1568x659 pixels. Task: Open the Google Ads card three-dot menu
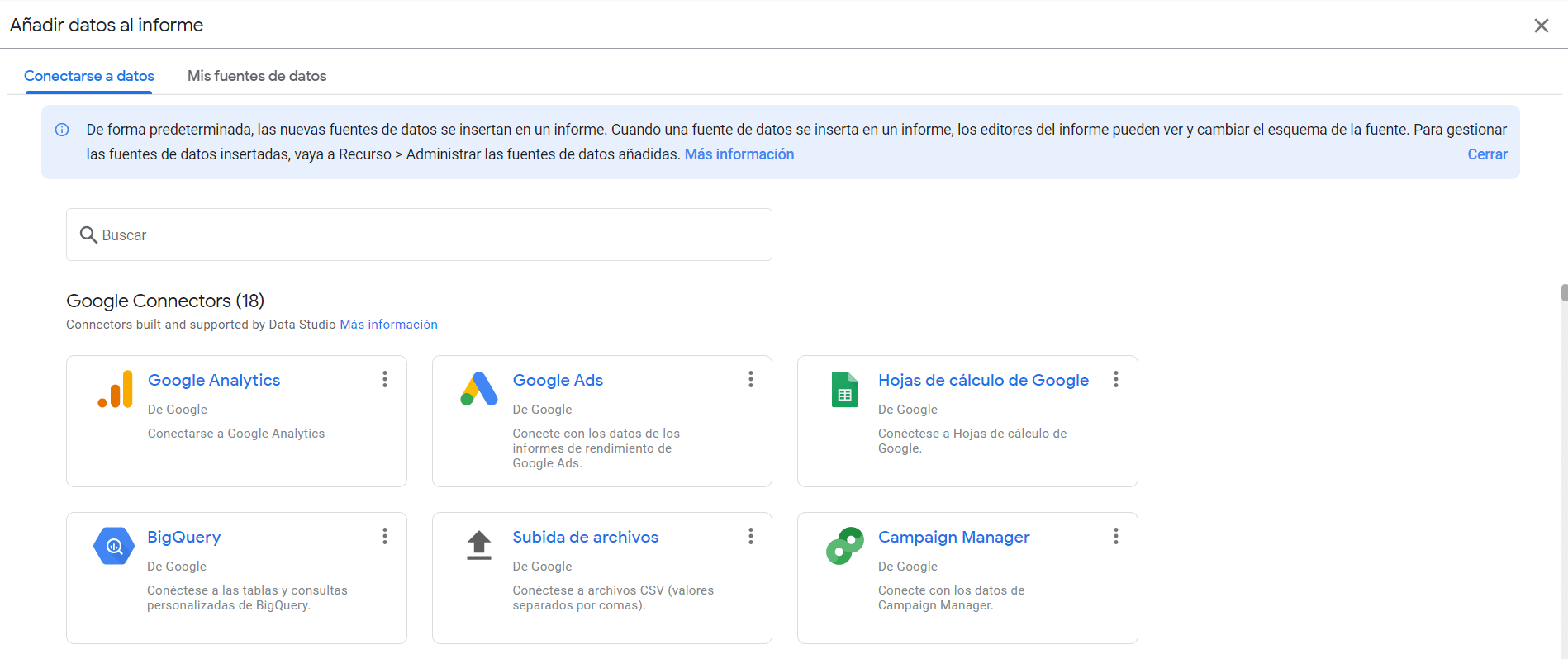click(x=750, y=379)
